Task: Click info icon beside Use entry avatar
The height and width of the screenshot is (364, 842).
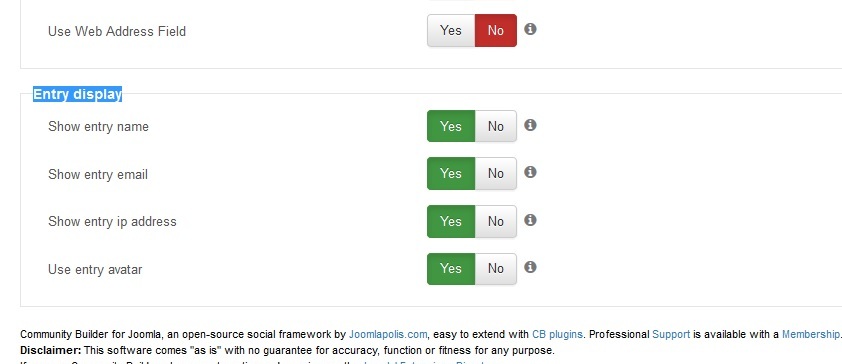Action: [x=530, y=267]
